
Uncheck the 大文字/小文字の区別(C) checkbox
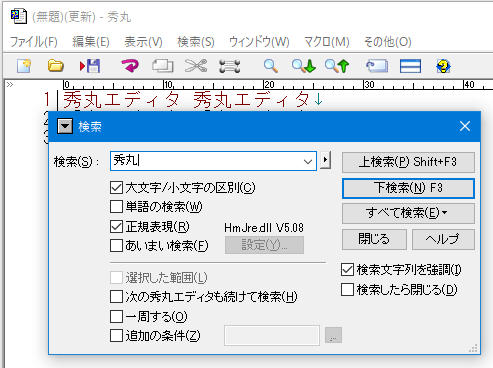click(x=116, y=188)
